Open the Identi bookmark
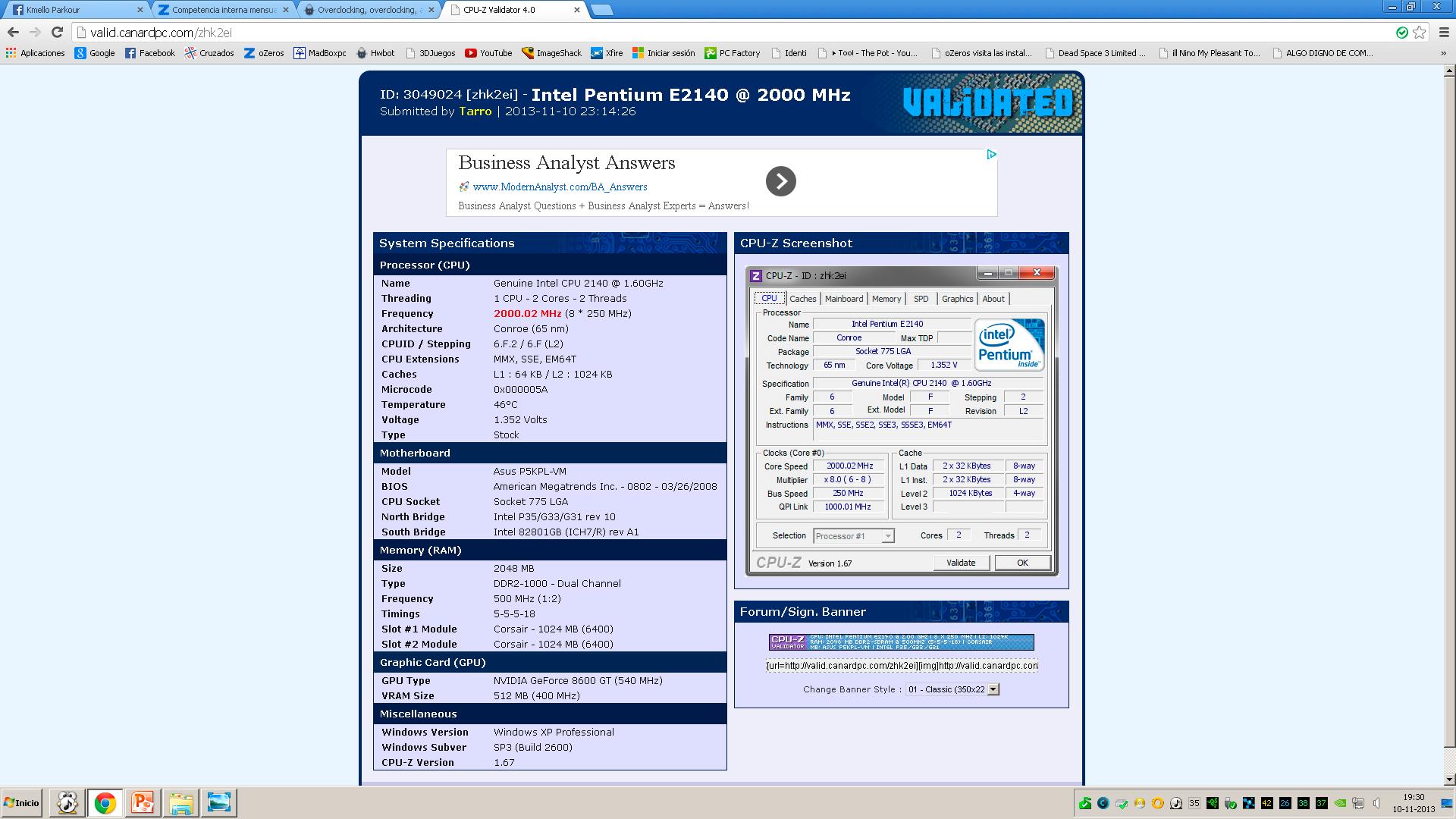This screenshot has width=1456, height=819. click(x=789, y=53)
